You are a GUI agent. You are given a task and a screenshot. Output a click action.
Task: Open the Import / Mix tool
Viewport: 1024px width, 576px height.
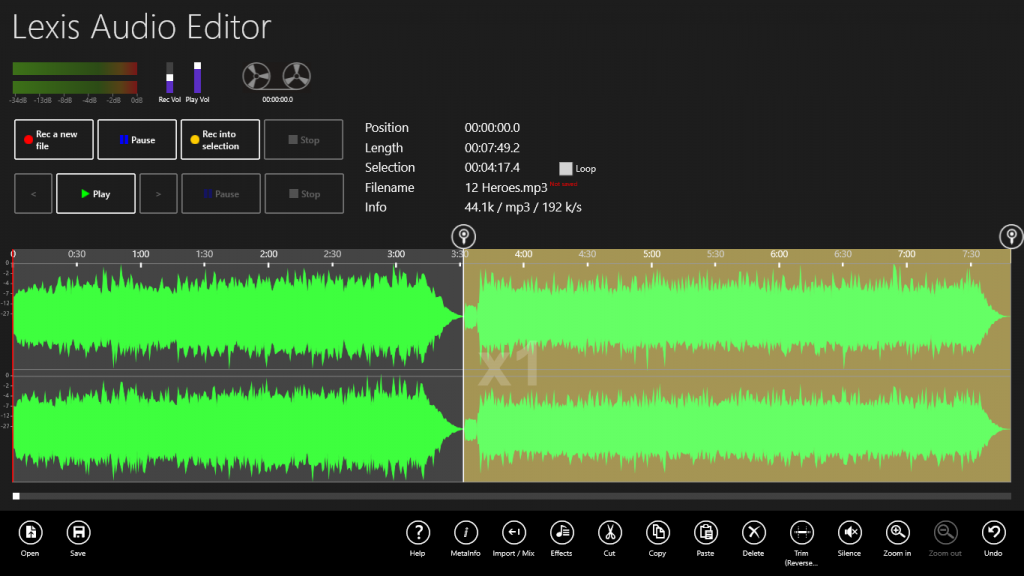click(x=513, y=533)
